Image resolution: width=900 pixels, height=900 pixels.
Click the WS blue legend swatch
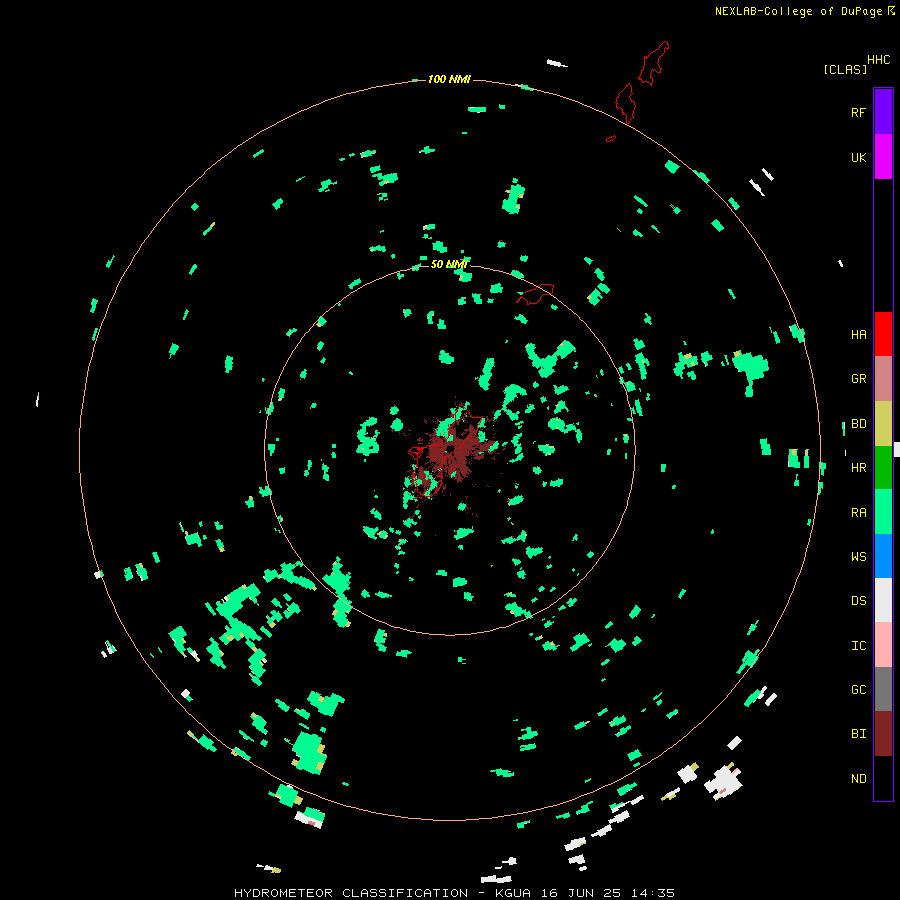[883, 556]
